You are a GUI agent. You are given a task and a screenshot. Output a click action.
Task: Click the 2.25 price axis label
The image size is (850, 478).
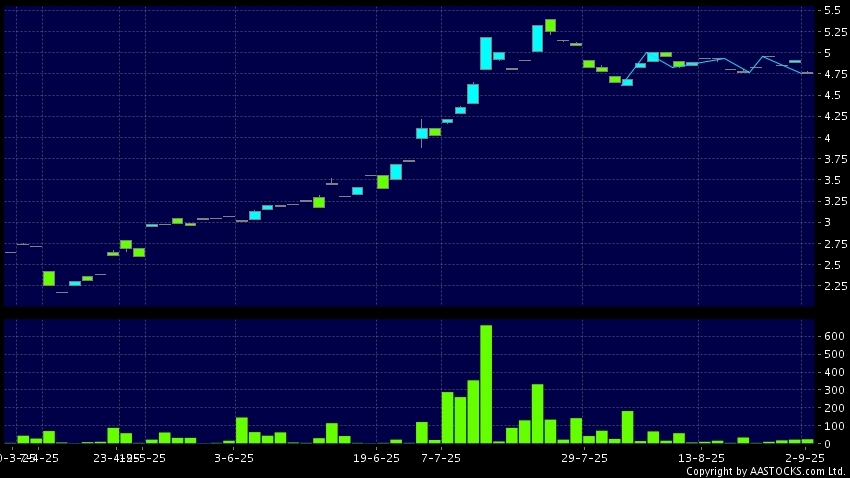pyautogui.click(x=831, y=286)
